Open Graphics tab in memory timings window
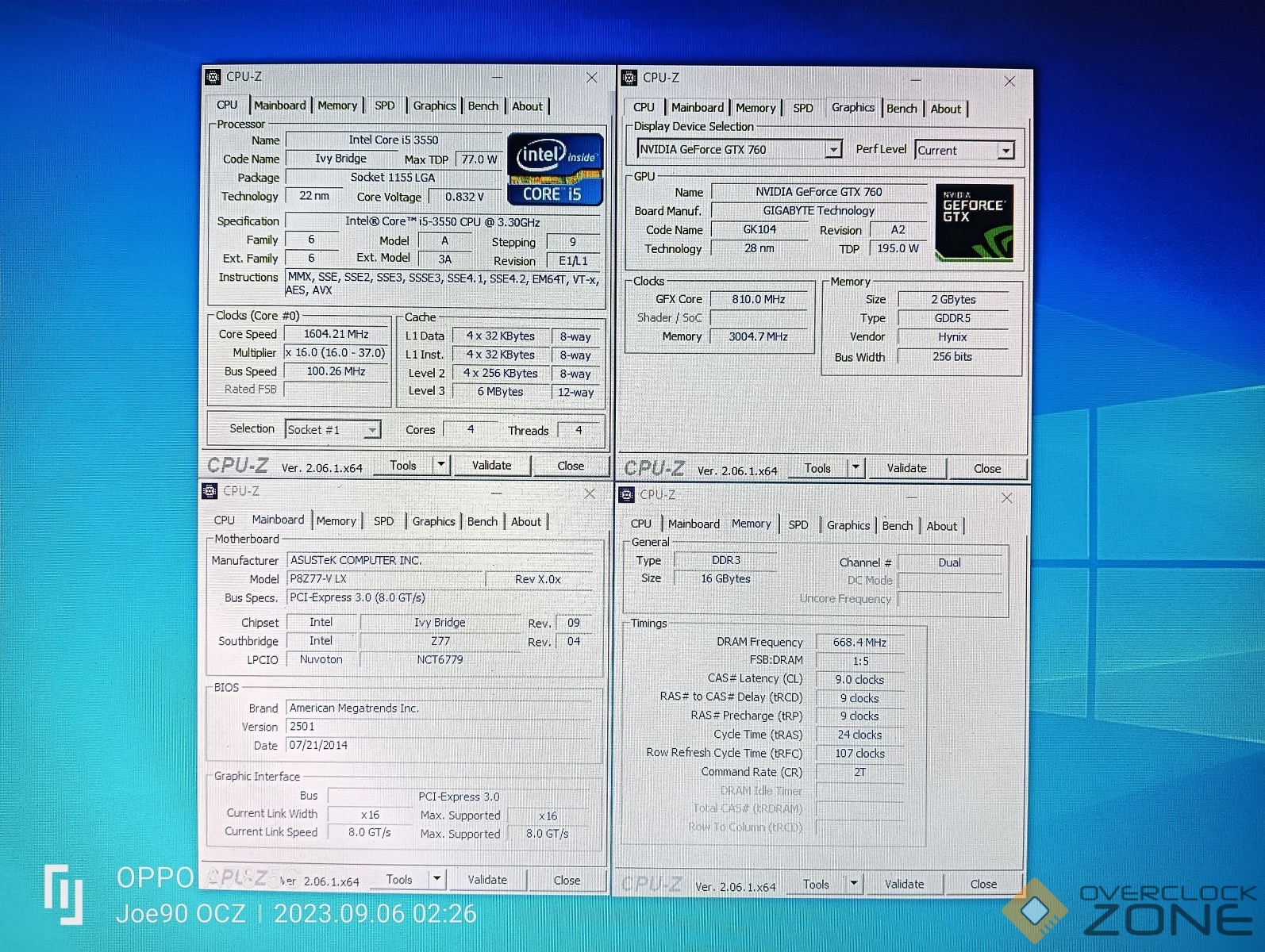The width and height of the screenshot is (1265, 952). tap(848, 525)
